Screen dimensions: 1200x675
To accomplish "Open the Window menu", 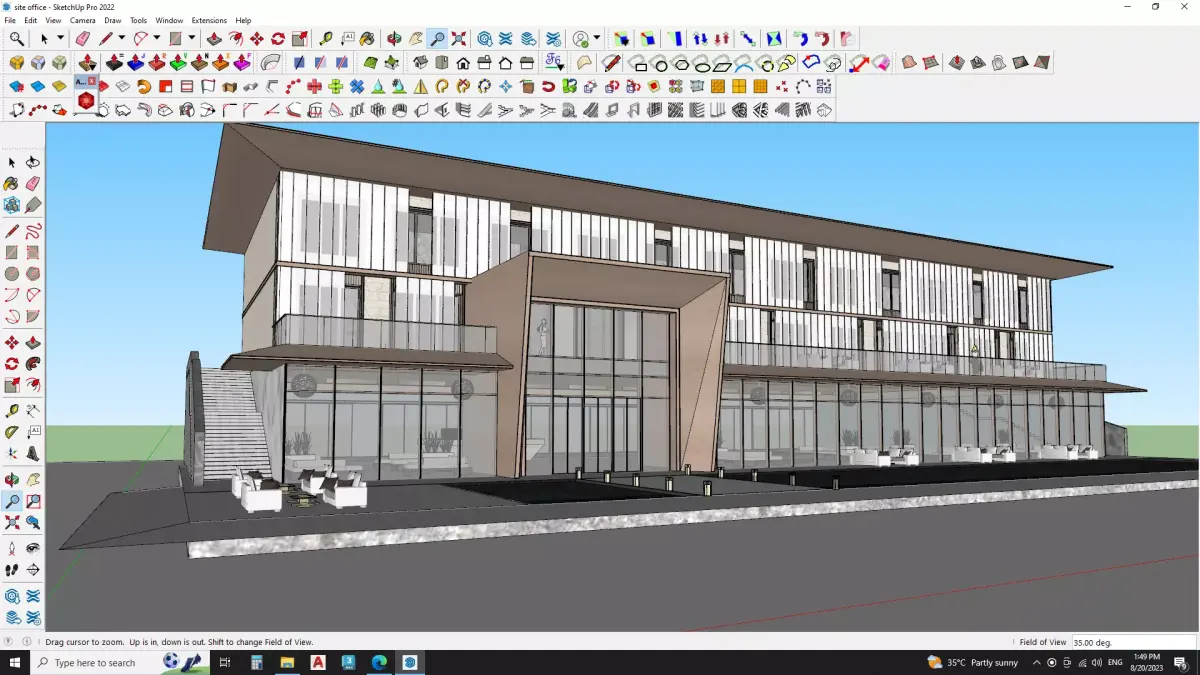I will 169,20.
